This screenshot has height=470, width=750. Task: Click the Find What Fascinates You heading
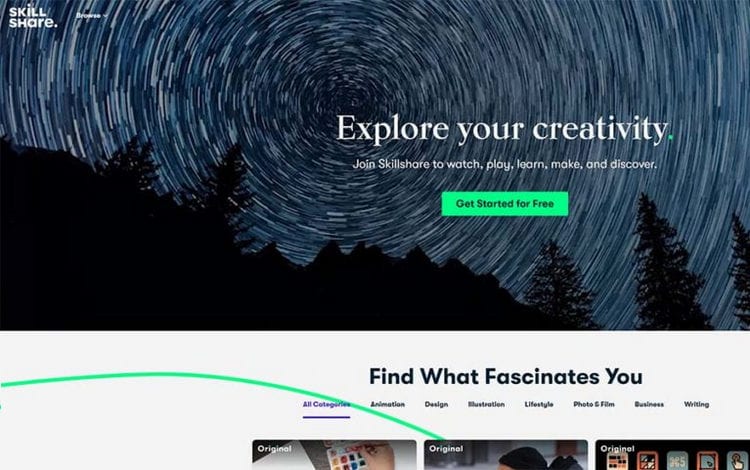(x=506, y=376)
